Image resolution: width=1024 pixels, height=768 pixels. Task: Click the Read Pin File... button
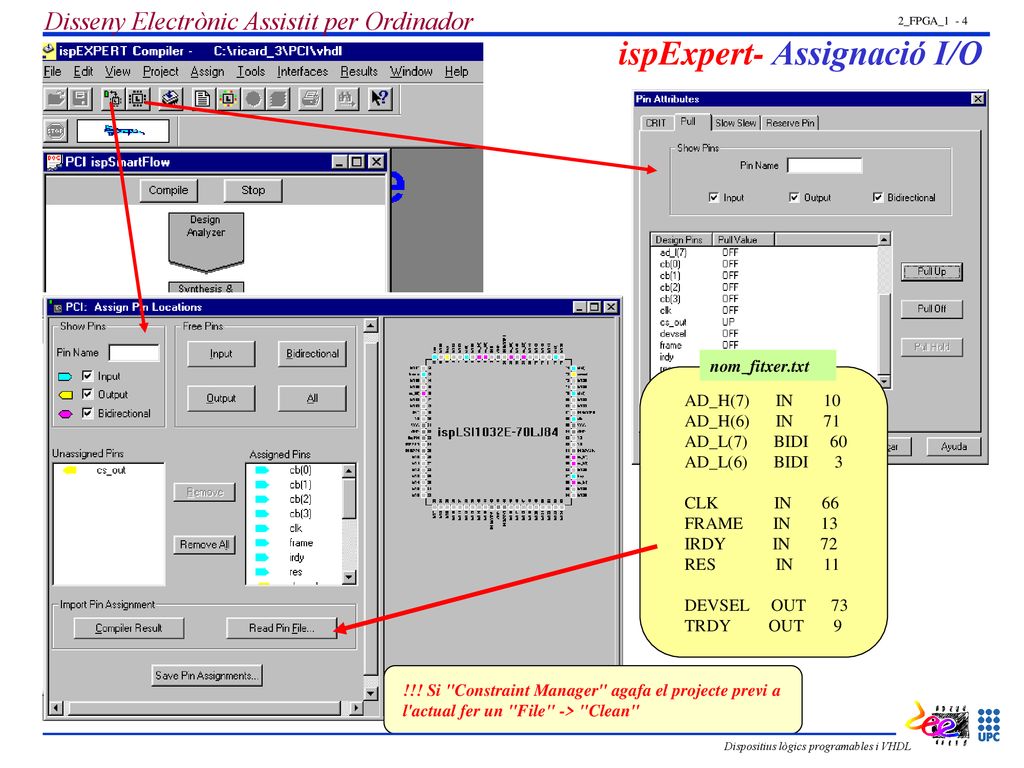click(x=281, y=628)
